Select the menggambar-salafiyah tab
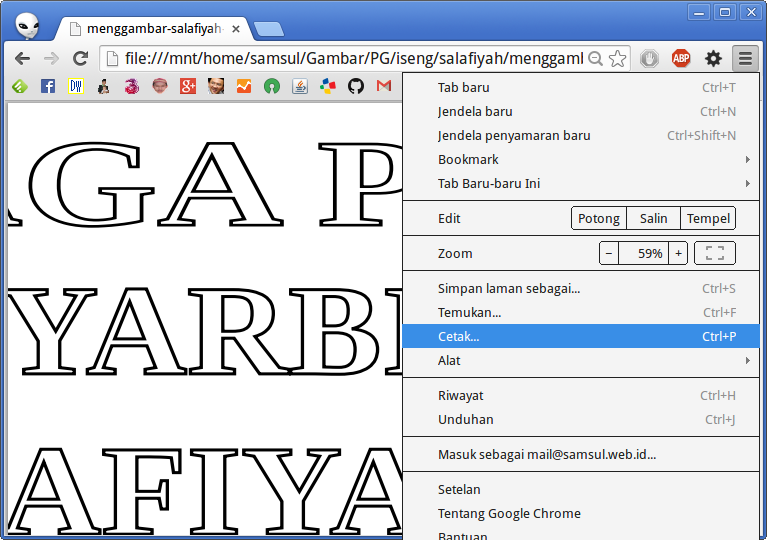 pyautogui.click(x=153, y=29)
